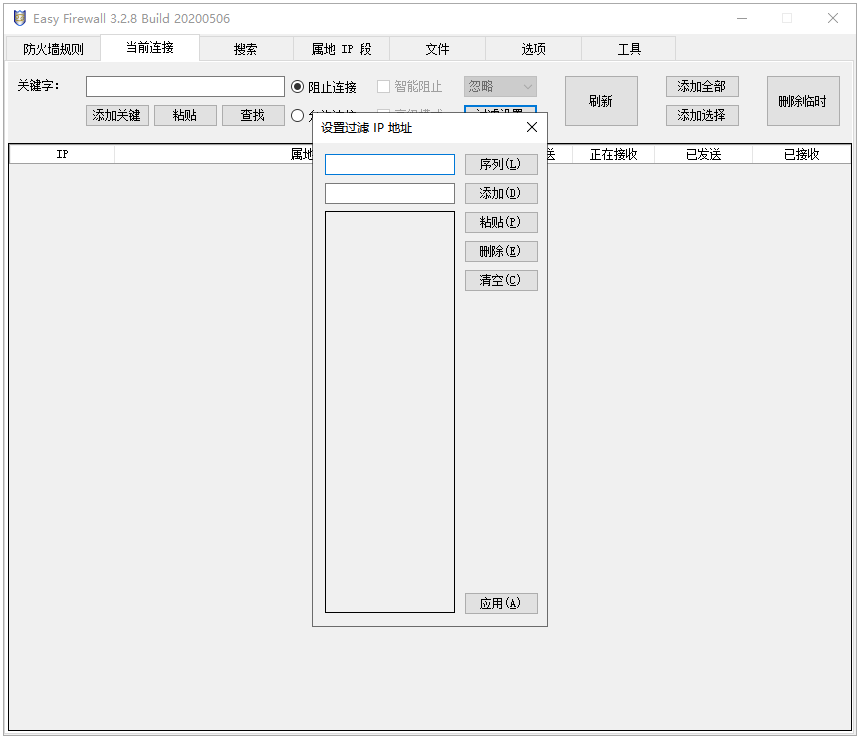Open the 属地 IP 段 tab

342,49
